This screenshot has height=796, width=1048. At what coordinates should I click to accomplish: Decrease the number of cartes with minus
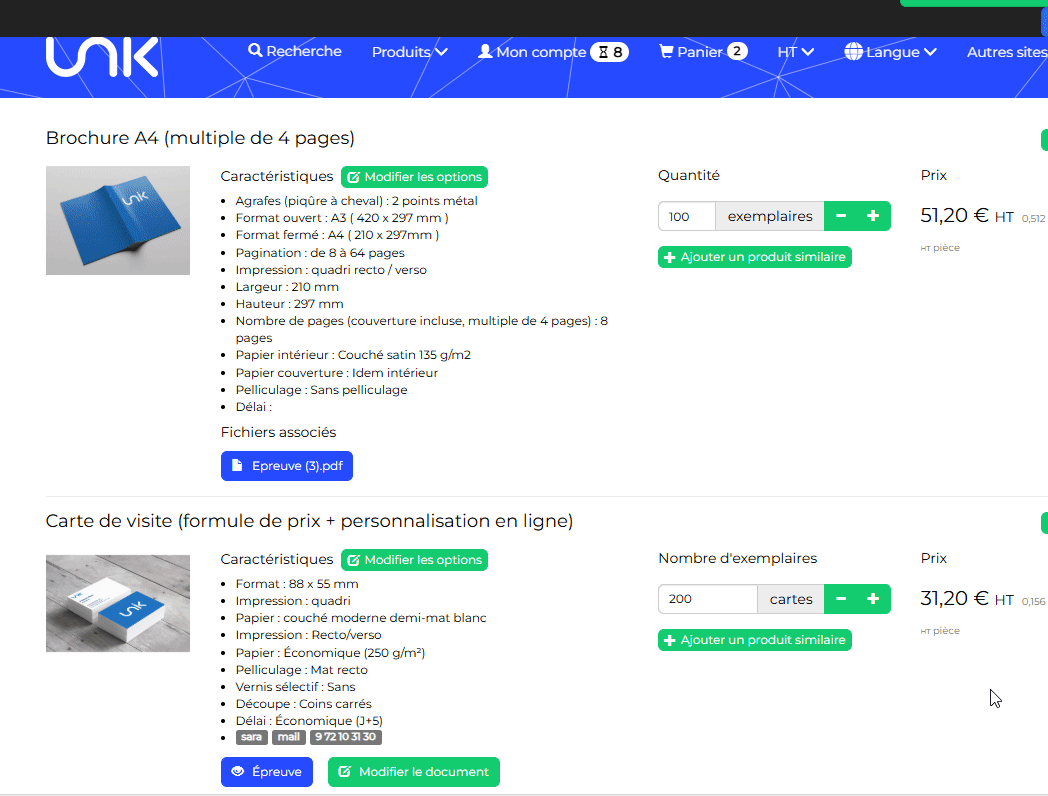coord(841,599)
